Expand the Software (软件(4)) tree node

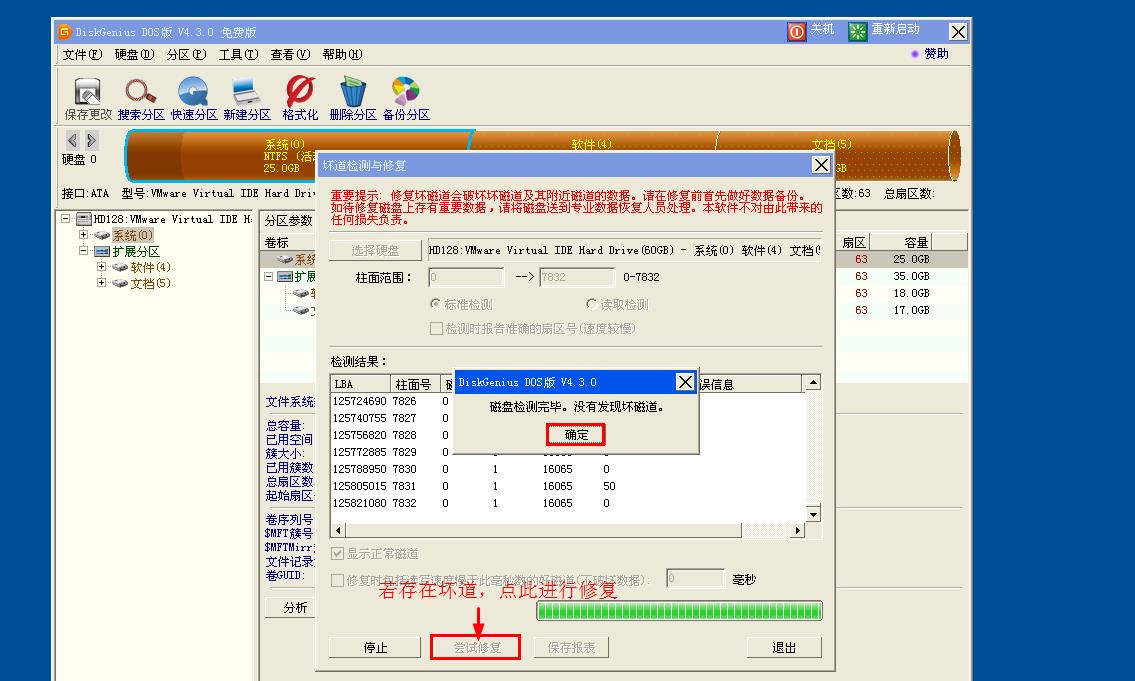click(x=101, y=266)
